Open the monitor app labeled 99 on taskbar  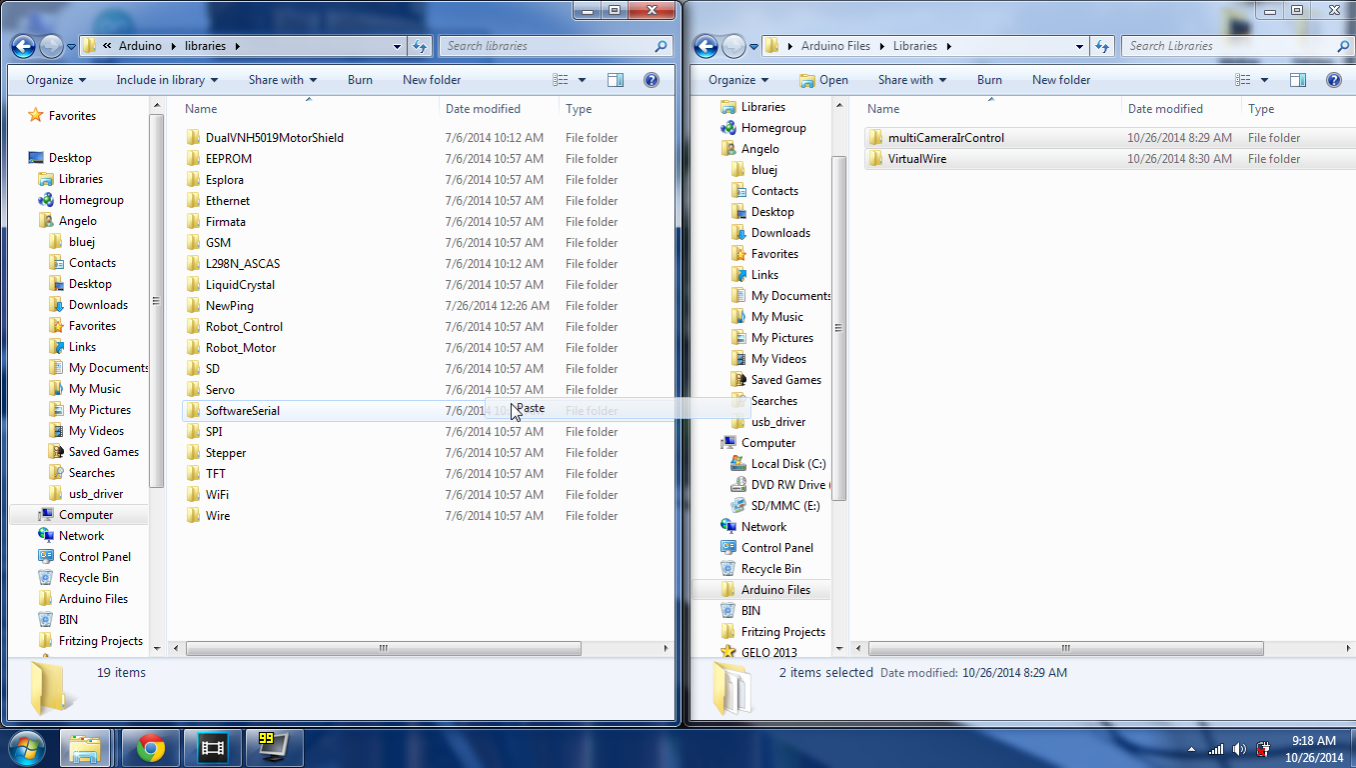[272, 747]
